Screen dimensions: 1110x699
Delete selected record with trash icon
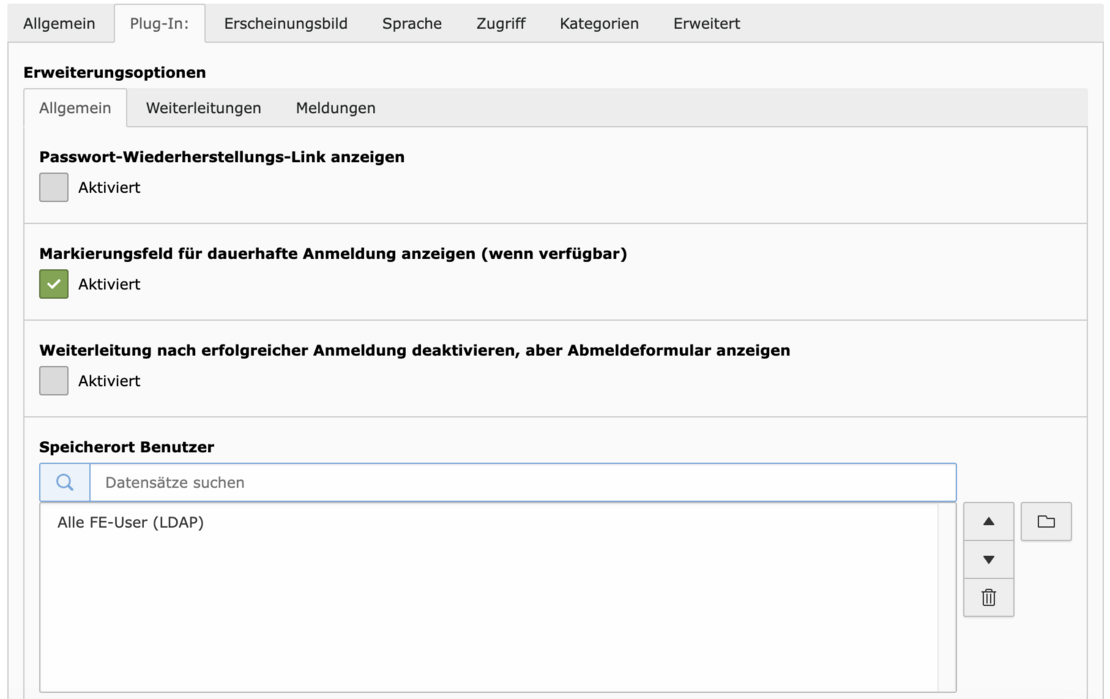pos(988,598)
